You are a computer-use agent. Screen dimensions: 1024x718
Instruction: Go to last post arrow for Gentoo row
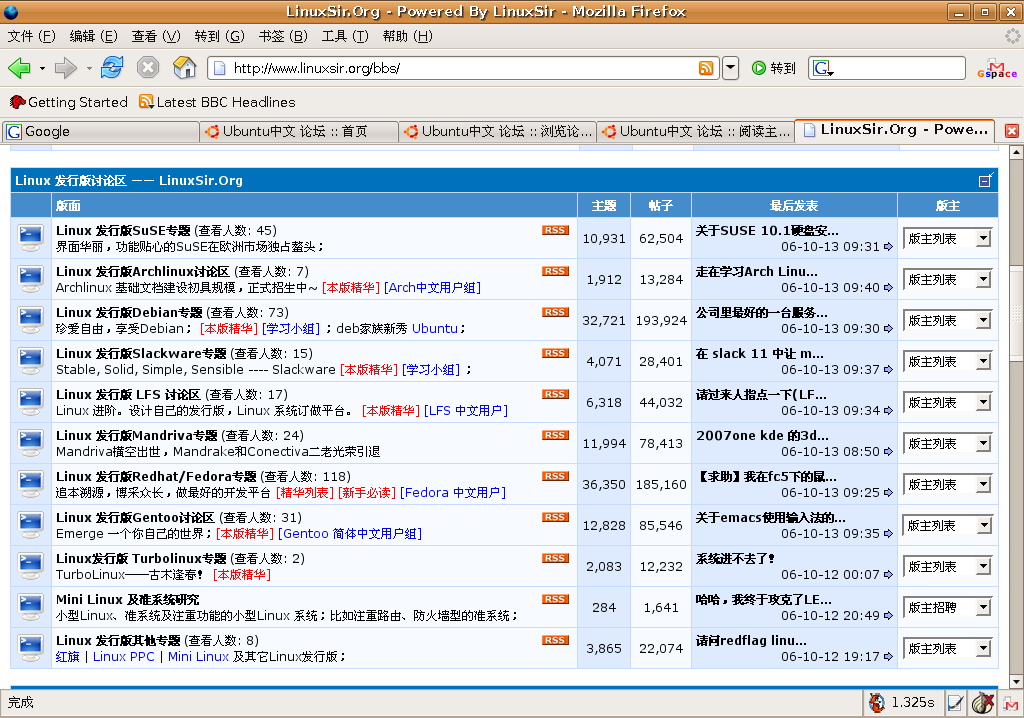click(888, 534)
